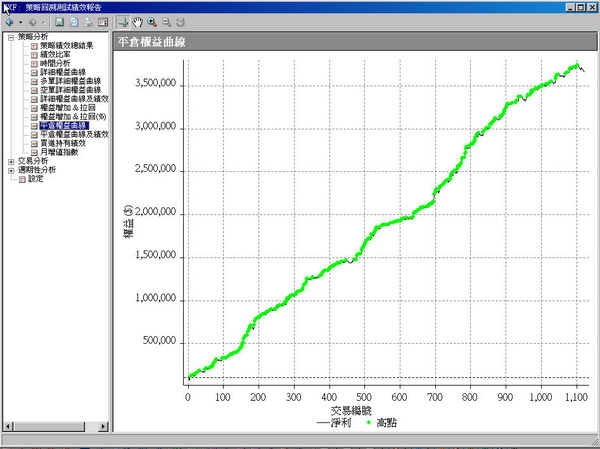Click chart icon beside 空單詳細權益曲線
Screen dimensions: 600x449
(x=34, y=90)
